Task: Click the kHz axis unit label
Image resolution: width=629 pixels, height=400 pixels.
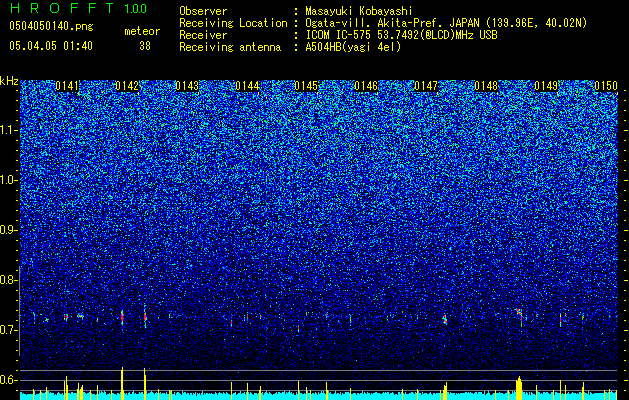Action: click(x=9, y=81)
